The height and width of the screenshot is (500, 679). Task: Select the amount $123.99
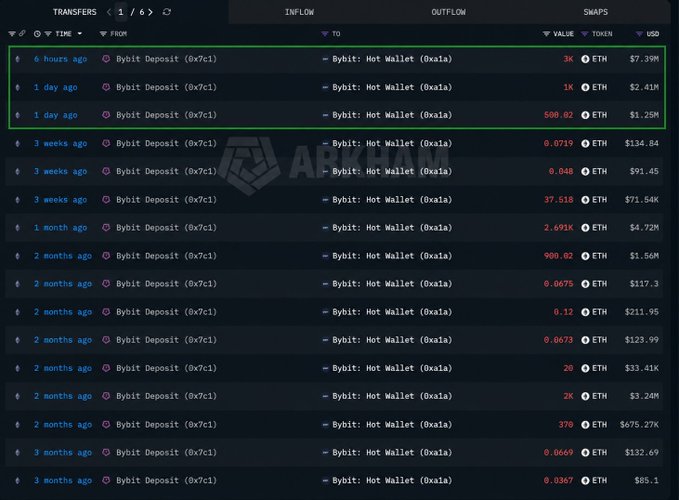click(x=642, y=340)
